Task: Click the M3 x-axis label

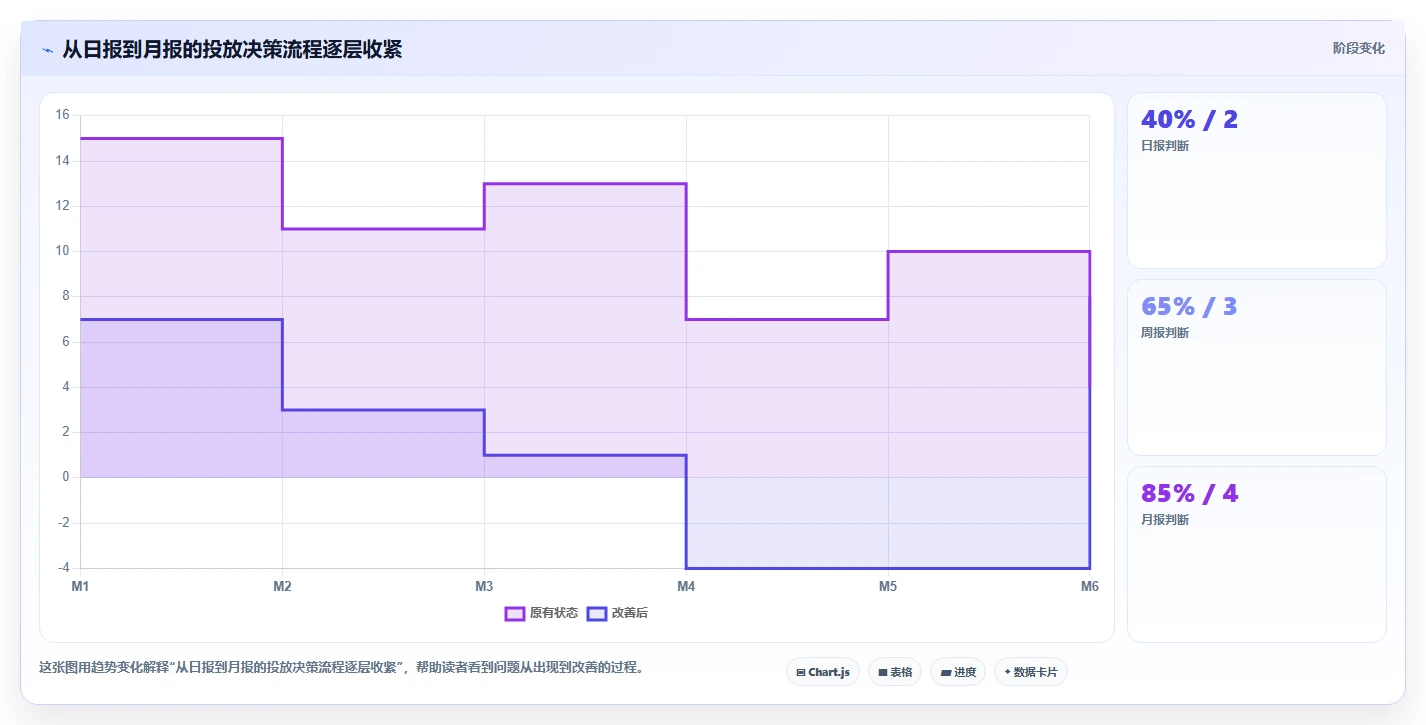Action: [484, 586]
